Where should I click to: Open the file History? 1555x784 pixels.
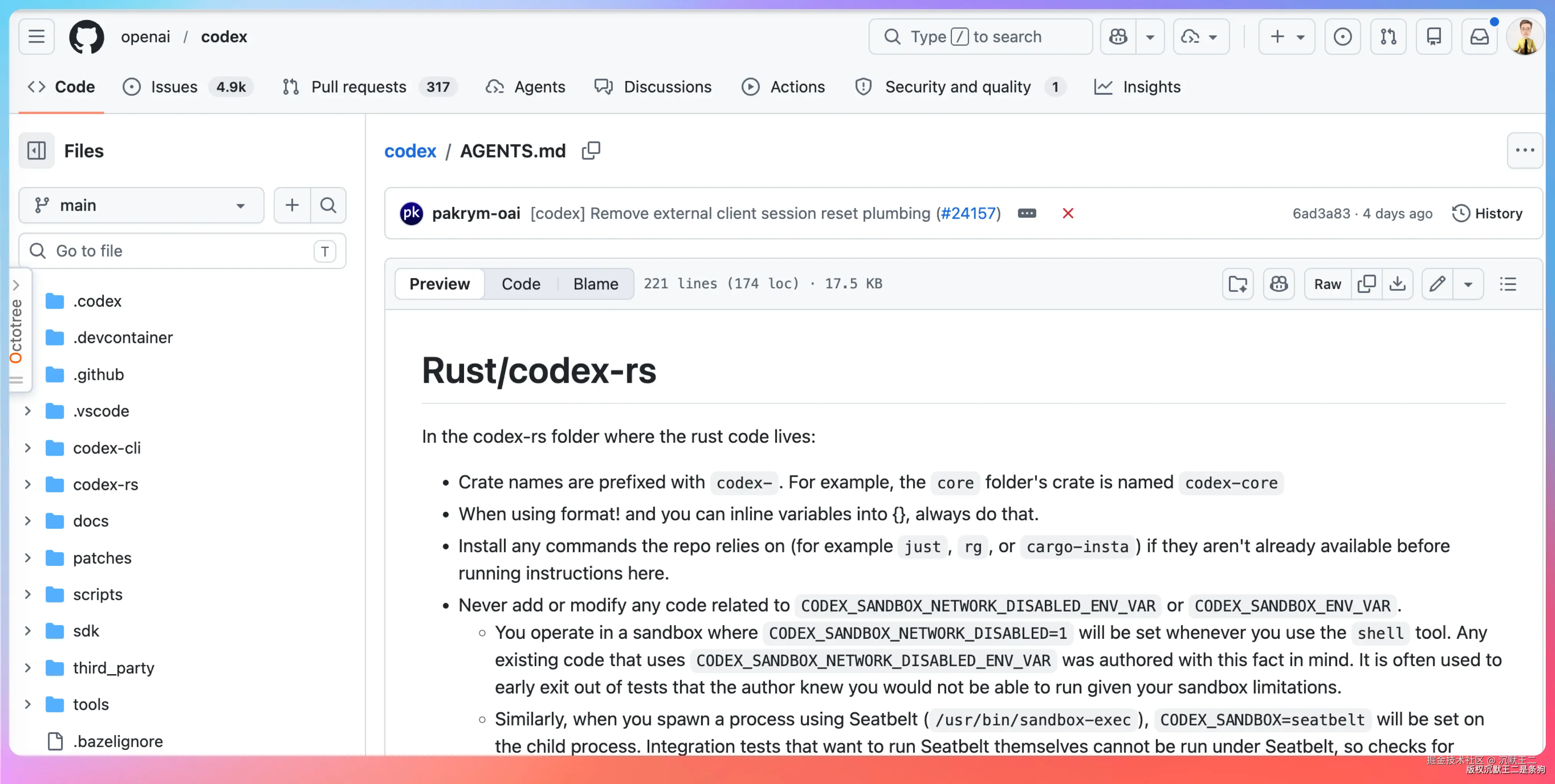pos(1487,213)
